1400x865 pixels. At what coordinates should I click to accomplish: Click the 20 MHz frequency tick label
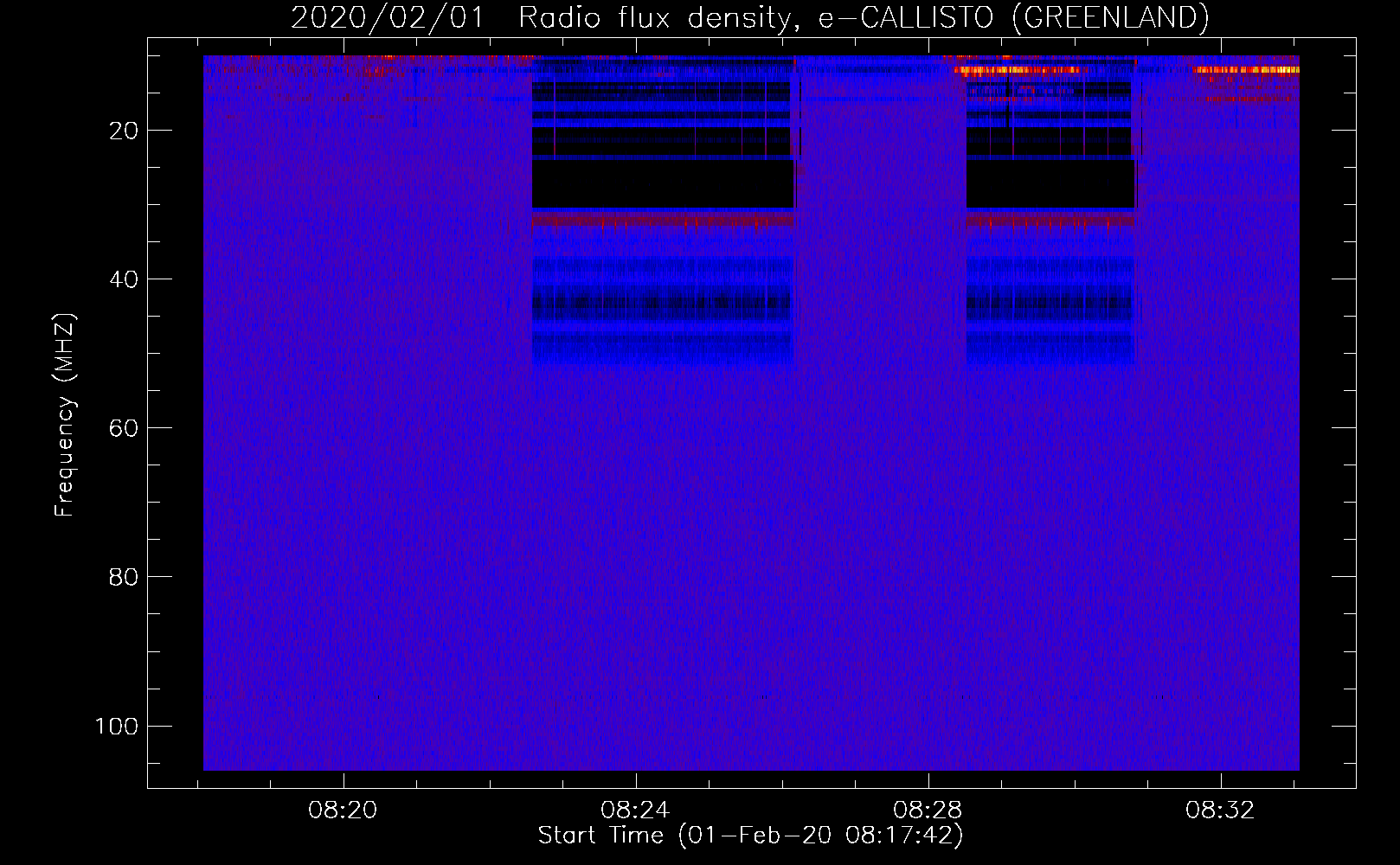(124, 131)
